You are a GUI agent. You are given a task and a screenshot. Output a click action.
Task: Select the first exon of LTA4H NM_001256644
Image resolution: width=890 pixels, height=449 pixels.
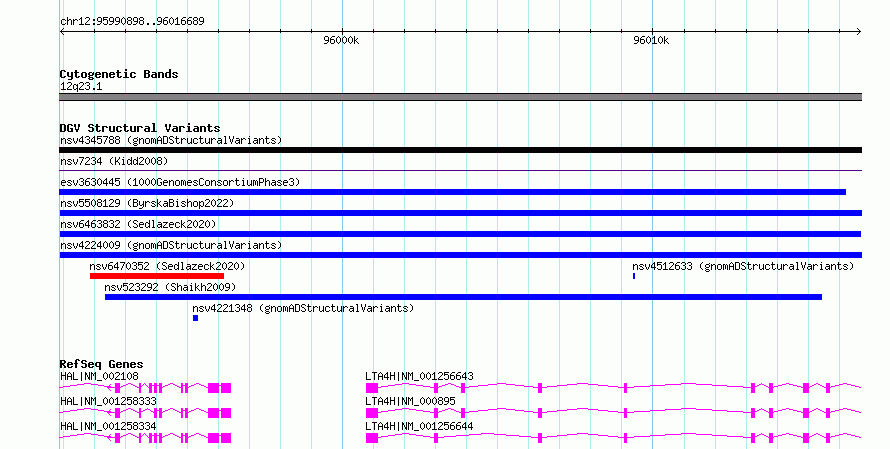pos(372,438)
